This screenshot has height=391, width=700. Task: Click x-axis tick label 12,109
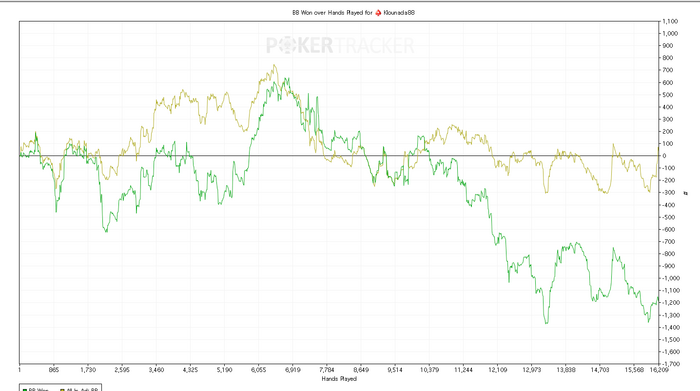pyautogui.click(x=498, y=370)
